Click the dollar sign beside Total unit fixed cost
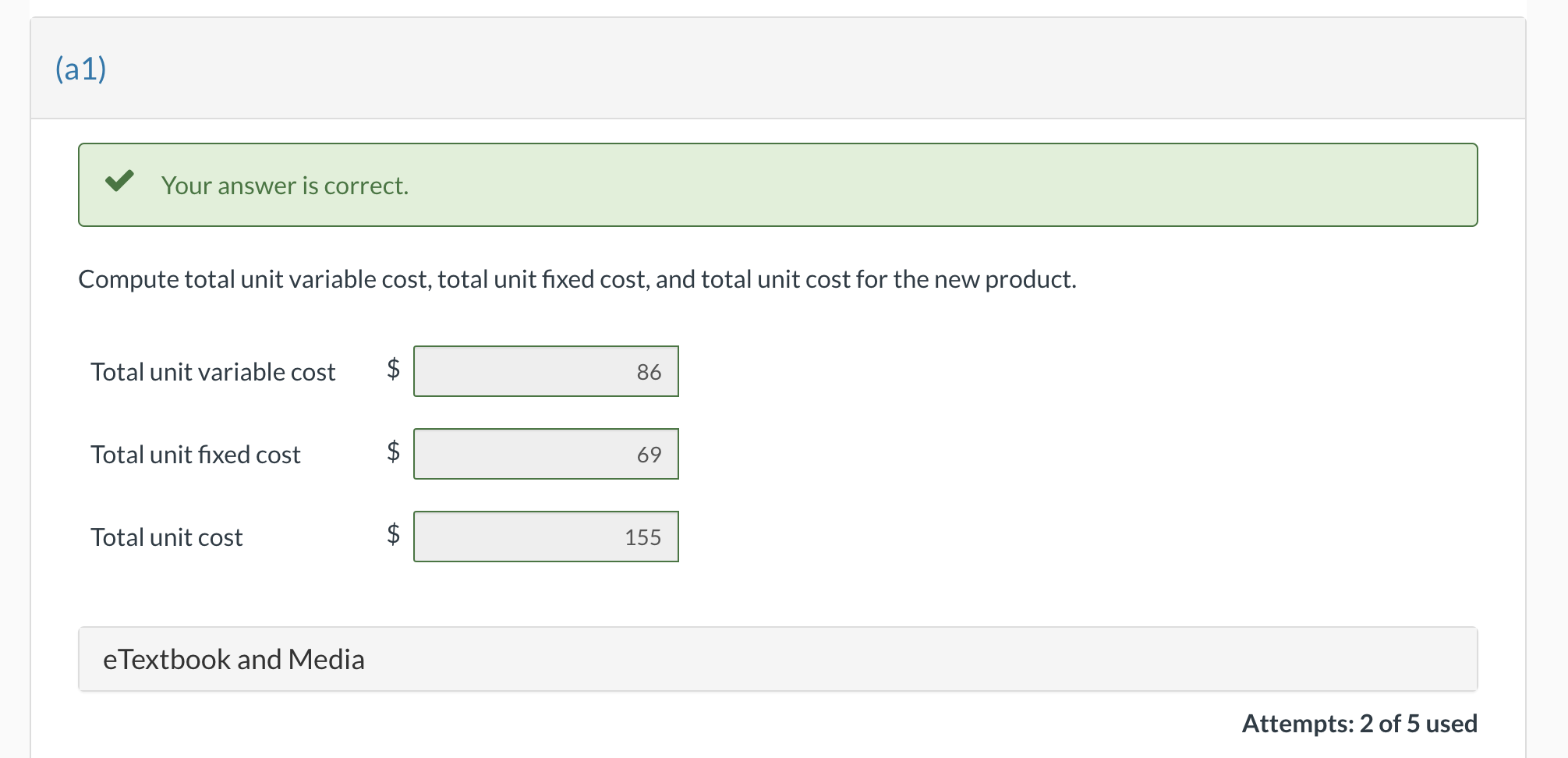Viewport: 1568px width, 758px height. tap(393, 454)
